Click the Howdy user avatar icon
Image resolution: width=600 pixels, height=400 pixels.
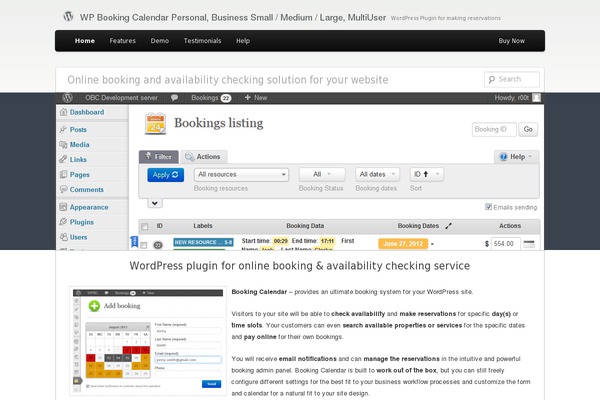tap(536, 98)
